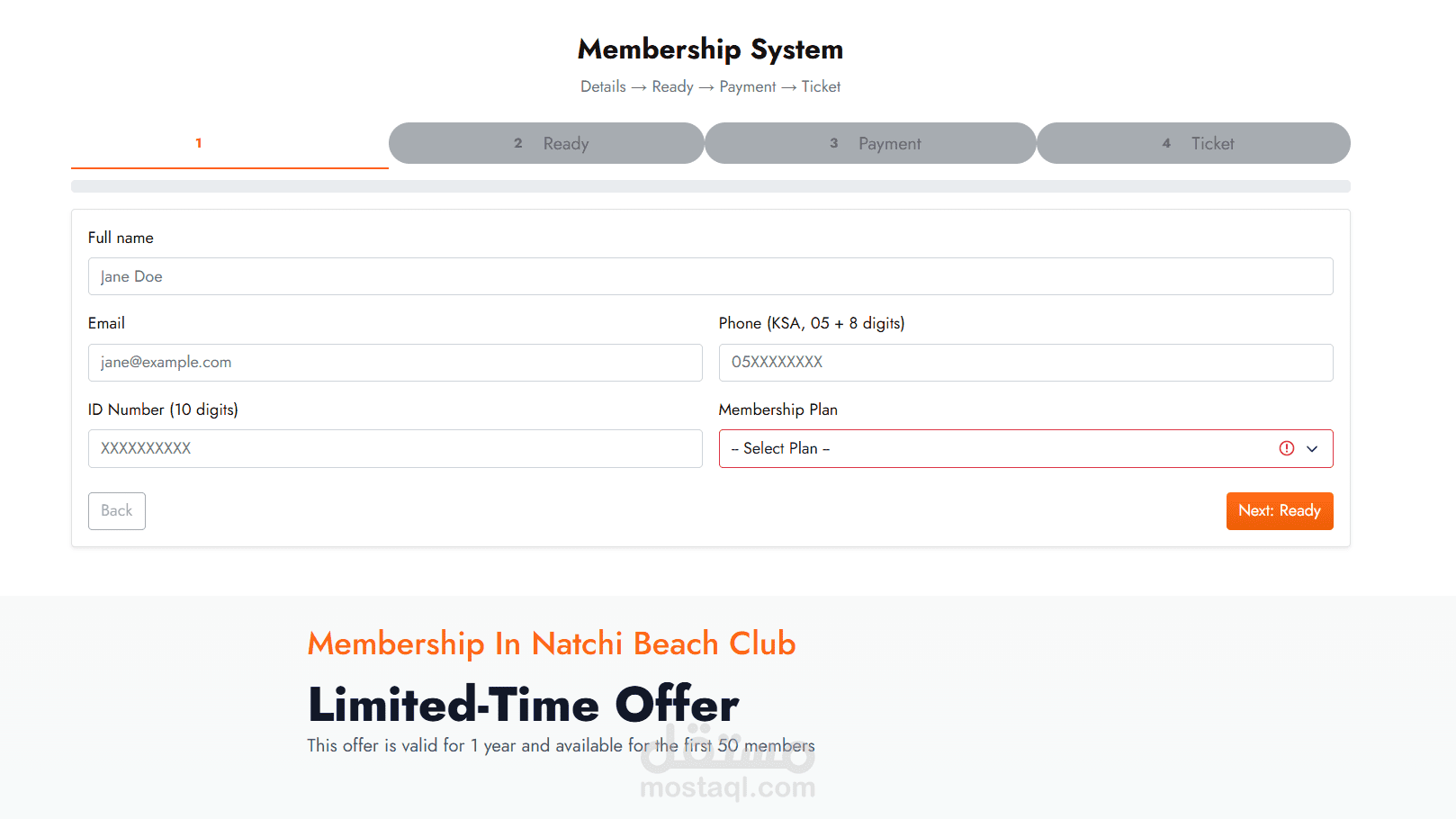This screenshot has height=819, width=1456.
Task: Click the ID Number input field
Action: 394,448
